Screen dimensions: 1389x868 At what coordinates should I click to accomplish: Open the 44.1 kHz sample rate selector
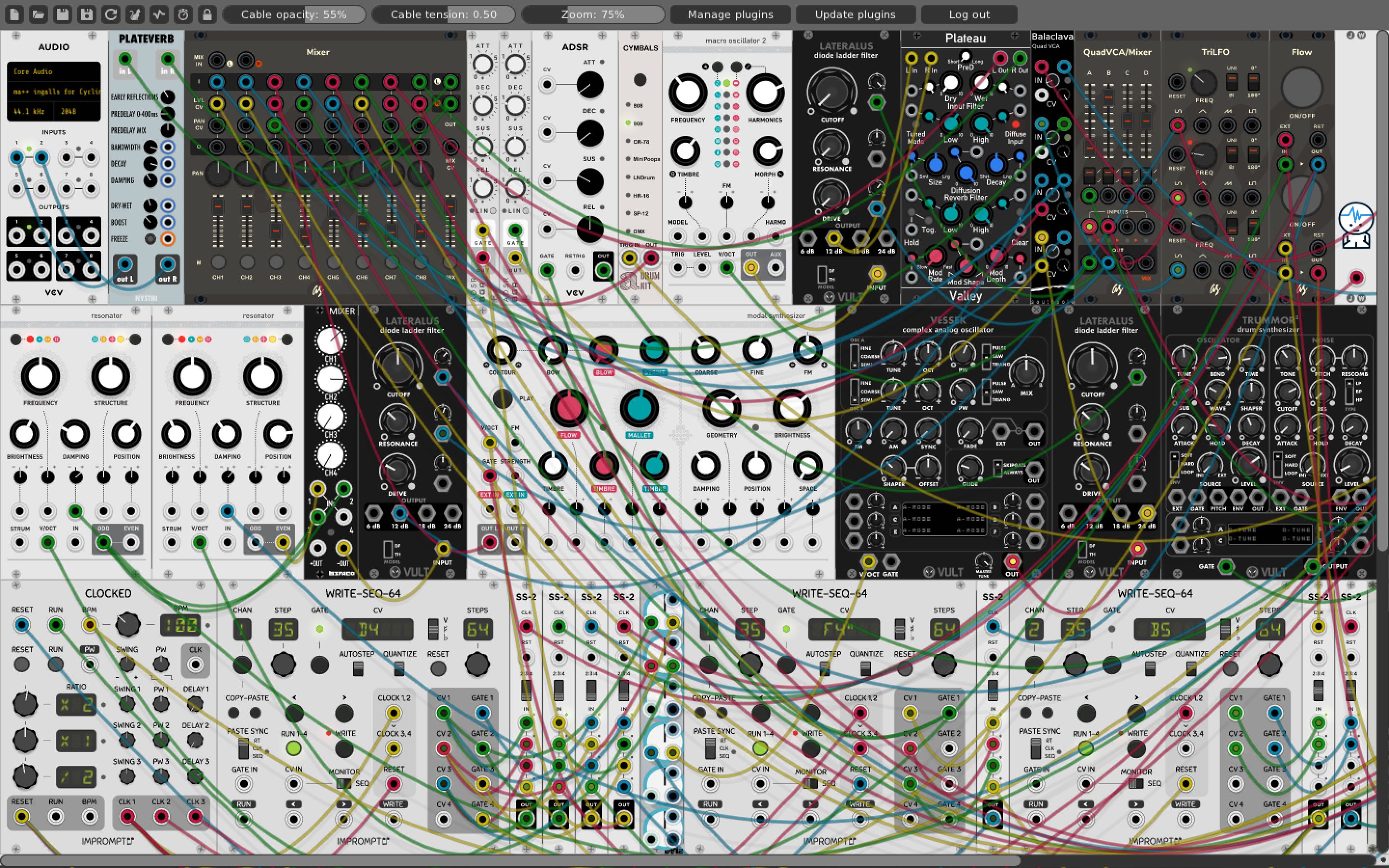30,111
